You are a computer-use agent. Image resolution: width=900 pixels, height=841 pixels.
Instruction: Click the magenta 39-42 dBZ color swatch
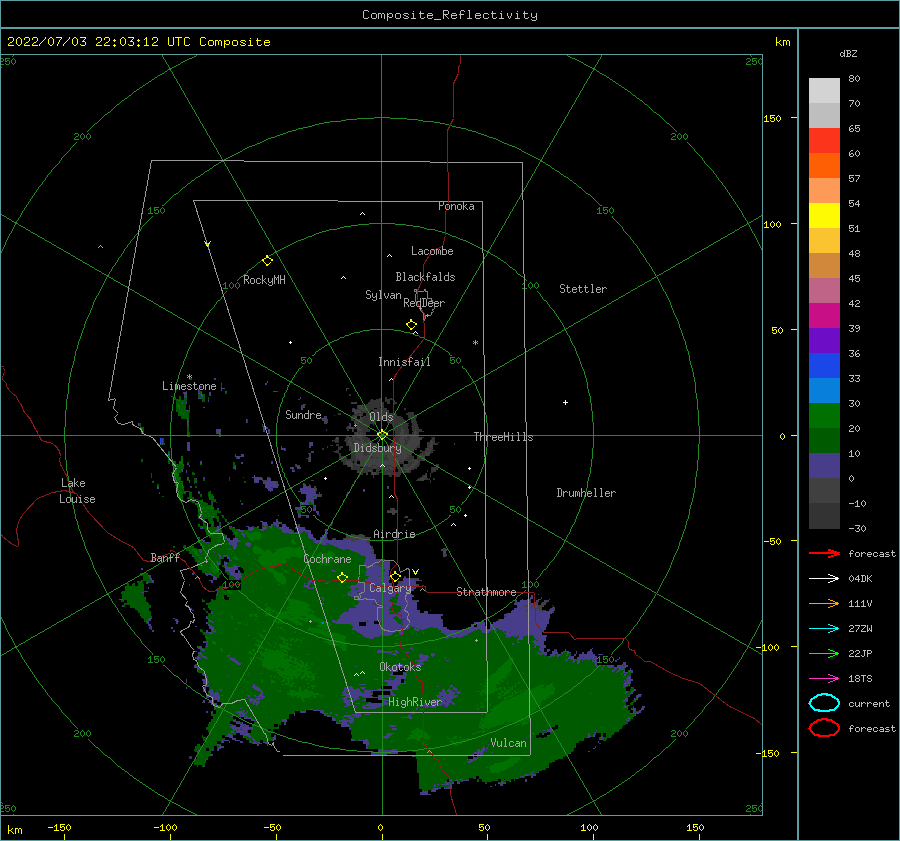(x=824, y=316)
